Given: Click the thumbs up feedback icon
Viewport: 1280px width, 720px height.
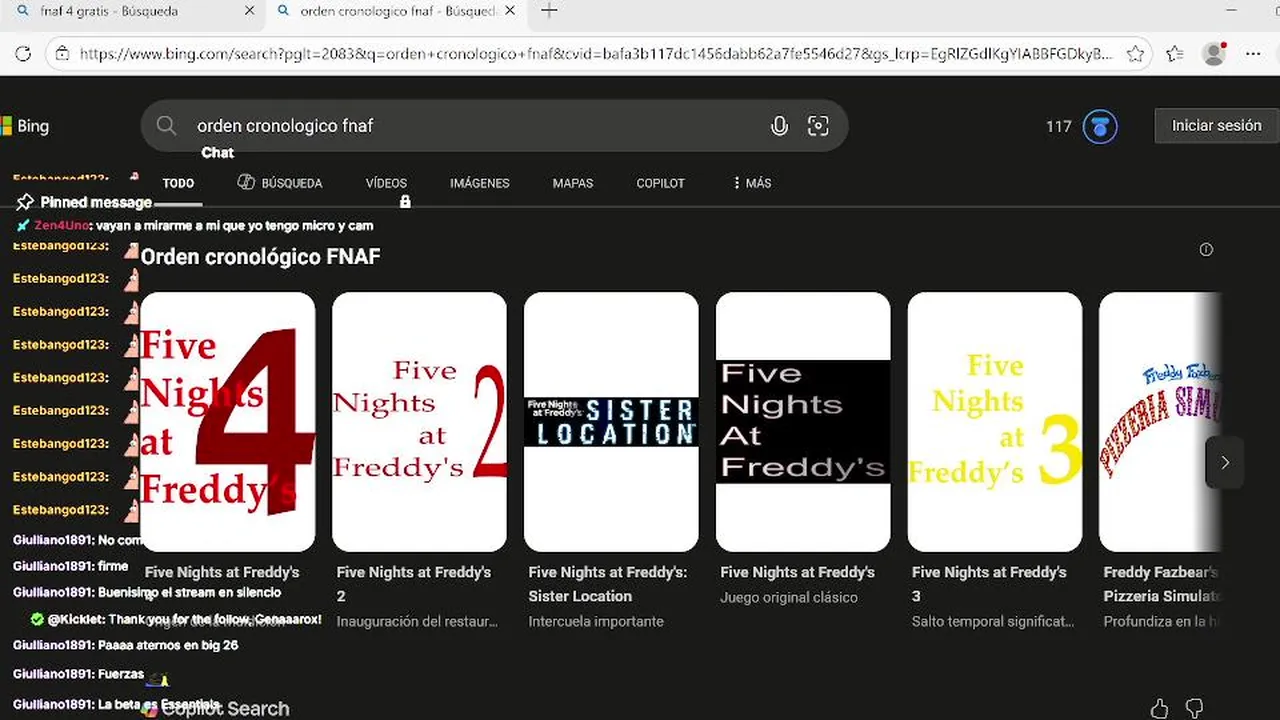Looking at the screenshot, I should (1159, 708).
